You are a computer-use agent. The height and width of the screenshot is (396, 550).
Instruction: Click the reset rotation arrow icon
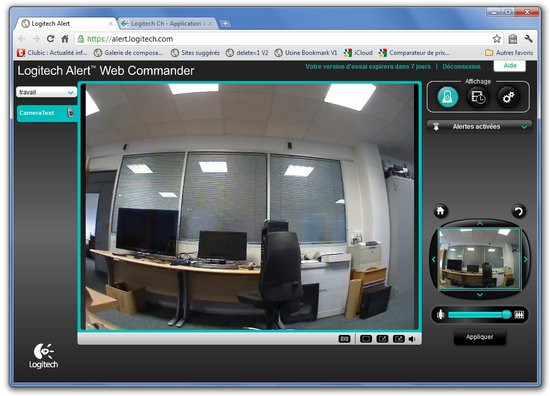(x=518, y=211)
